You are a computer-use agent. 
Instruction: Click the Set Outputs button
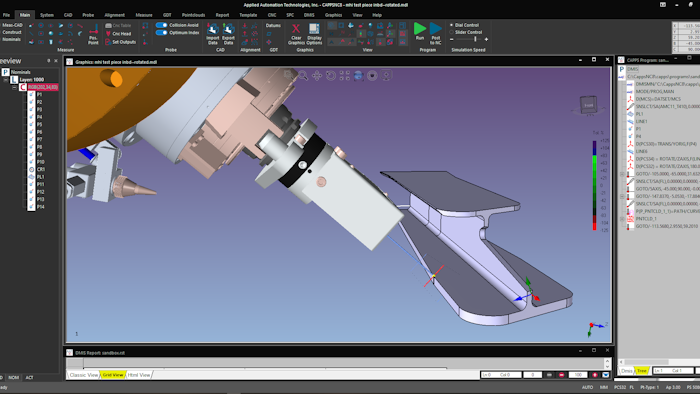pyautogui.click(x=120, y=42)
